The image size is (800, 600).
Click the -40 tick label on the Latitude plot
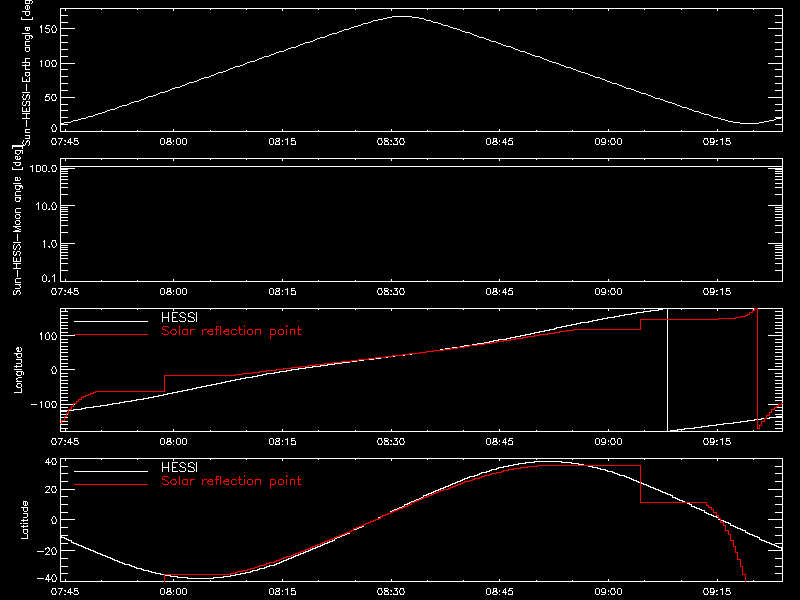[47, 578]
